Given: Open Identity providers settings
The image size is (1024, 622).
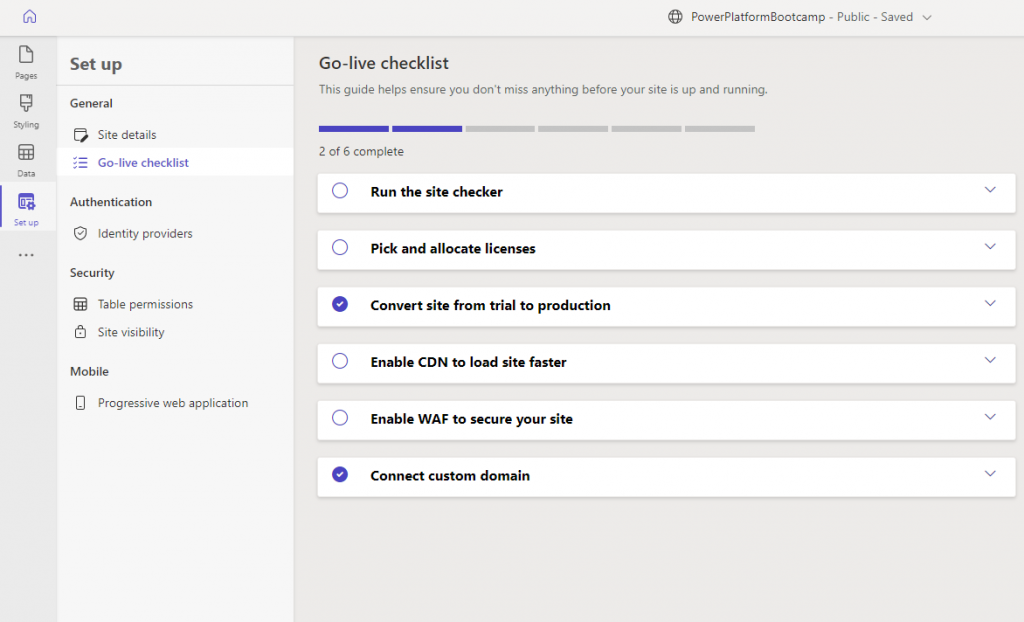Looking at the screenshot, I should click(x=175, y=233).
